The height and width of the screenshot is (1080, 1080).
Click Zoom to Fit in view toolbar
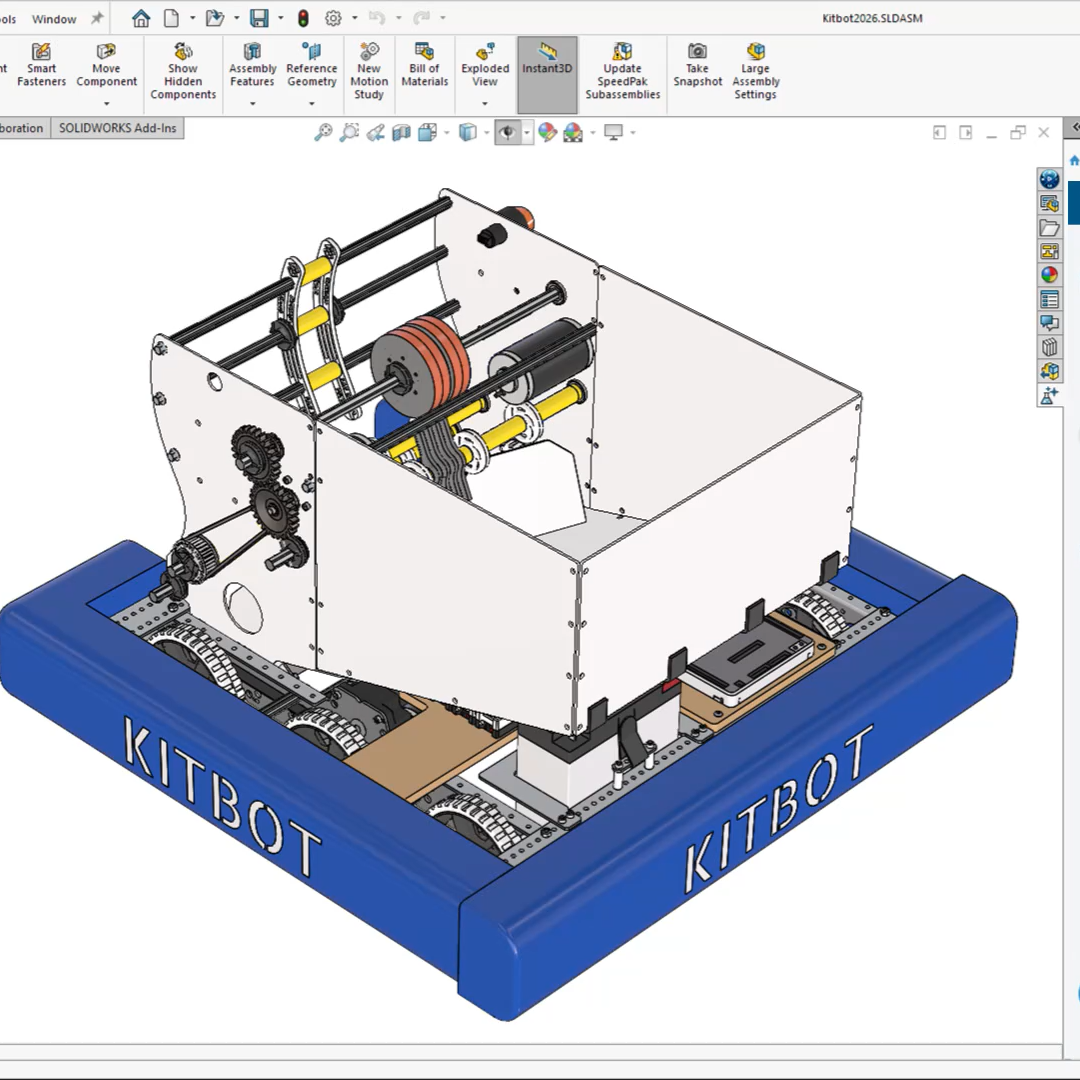(323, 132)
